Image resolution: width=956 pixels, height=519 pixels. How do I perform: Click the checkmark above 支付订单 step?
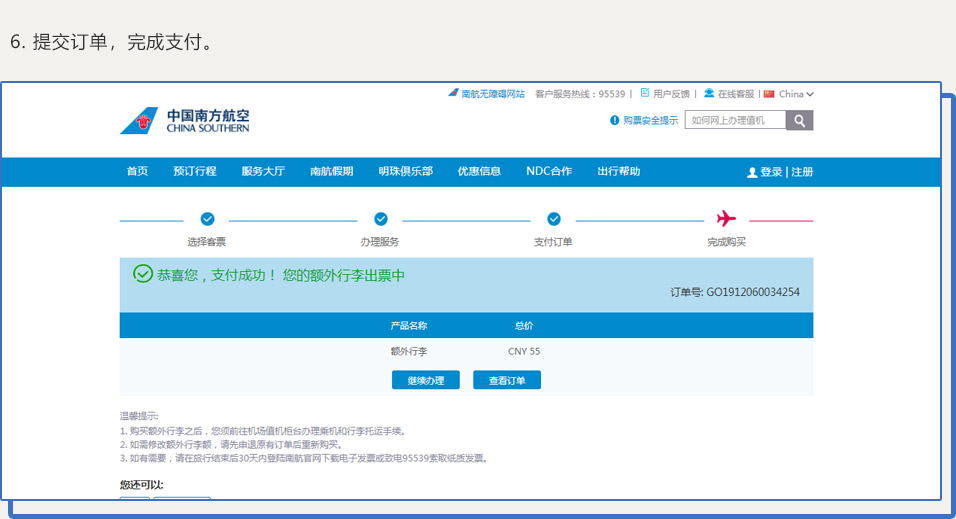coord(553,219)
